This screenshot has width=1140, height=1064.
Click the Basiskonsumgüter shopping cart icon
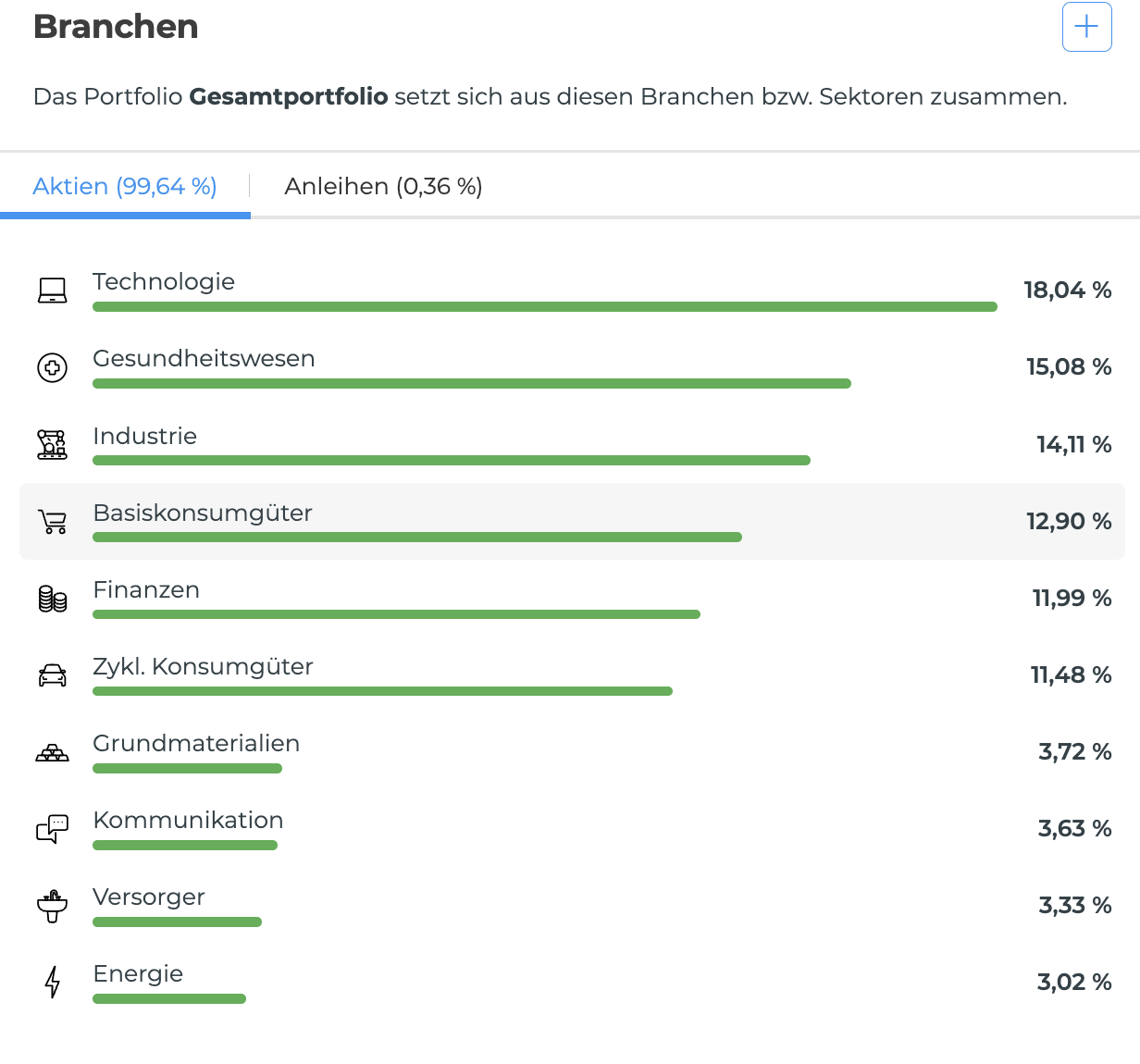[x=53, y=522]
